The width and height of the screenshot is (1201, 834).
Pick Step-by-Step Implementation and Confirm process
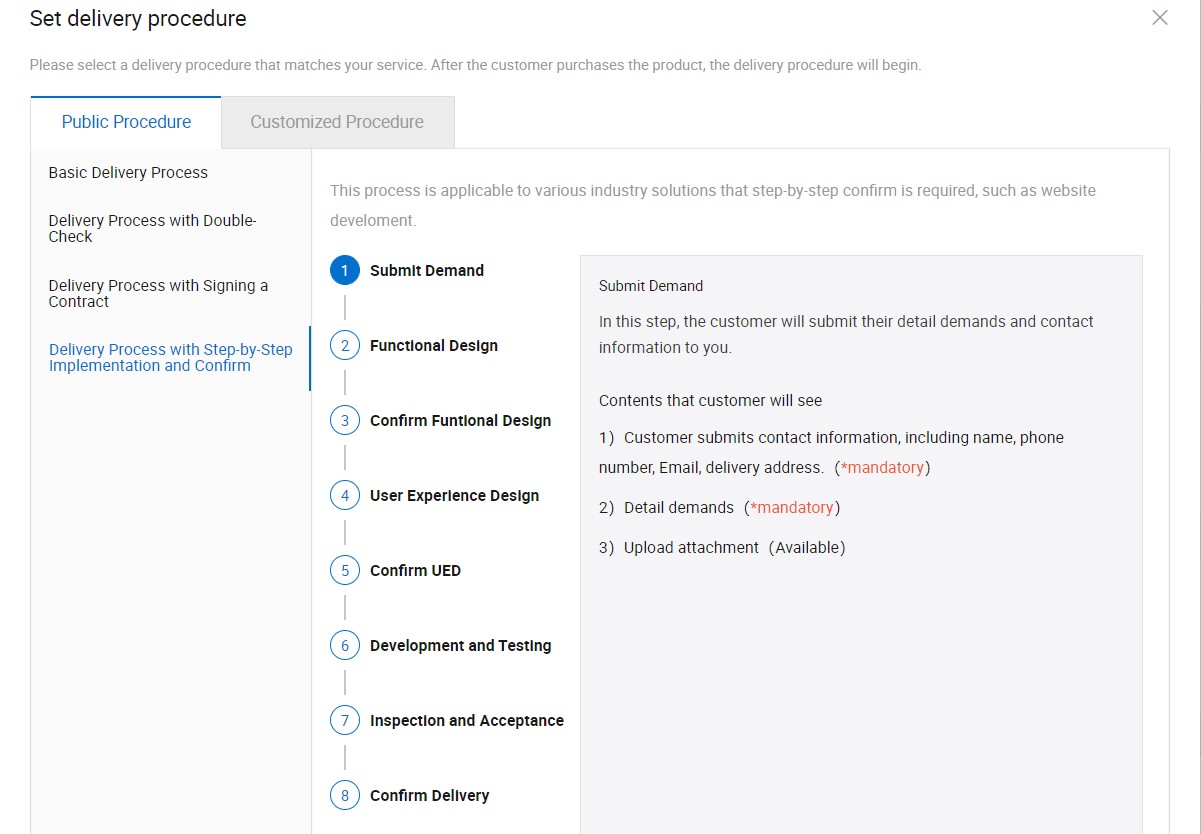click(170, 358)
